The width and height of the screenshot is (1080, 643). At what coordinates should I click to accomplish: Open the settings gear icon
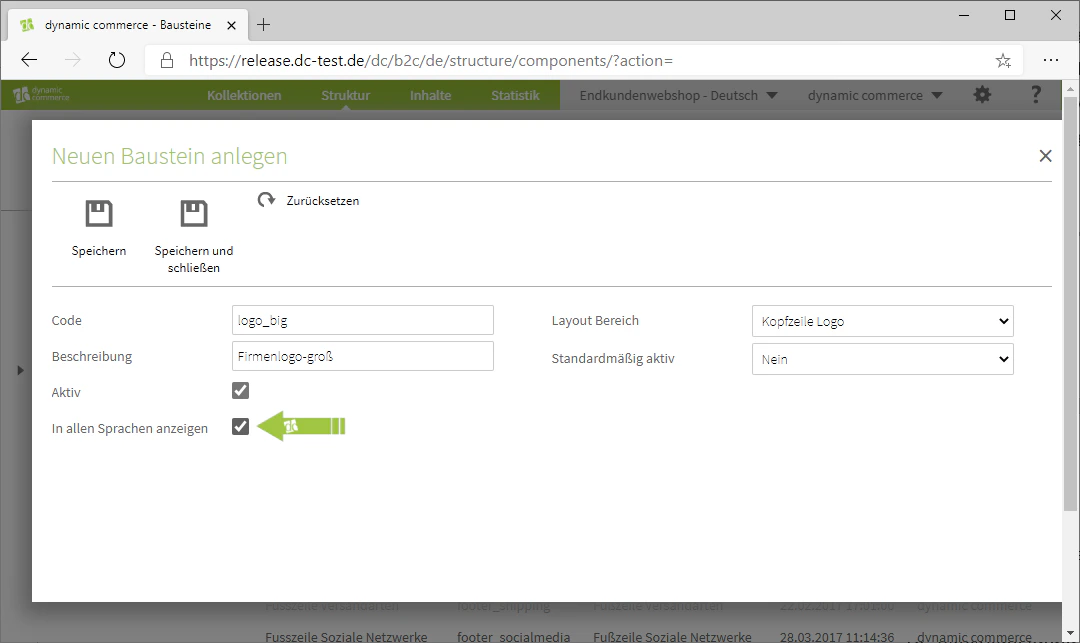click(x=982, y=95)
